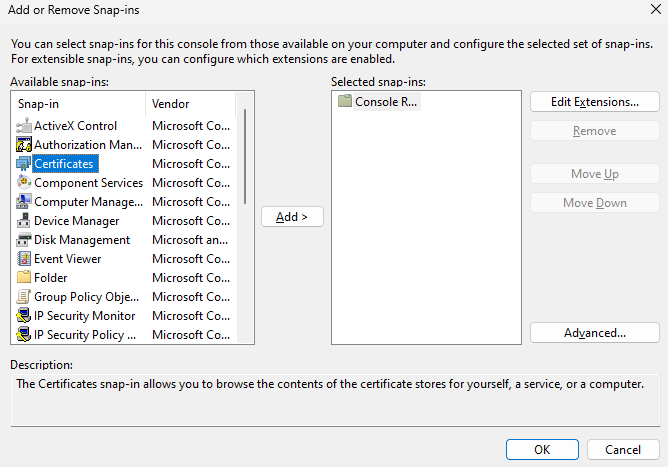Open the Advanced options button
Screen dimensions: 668x467
point(594,333)
